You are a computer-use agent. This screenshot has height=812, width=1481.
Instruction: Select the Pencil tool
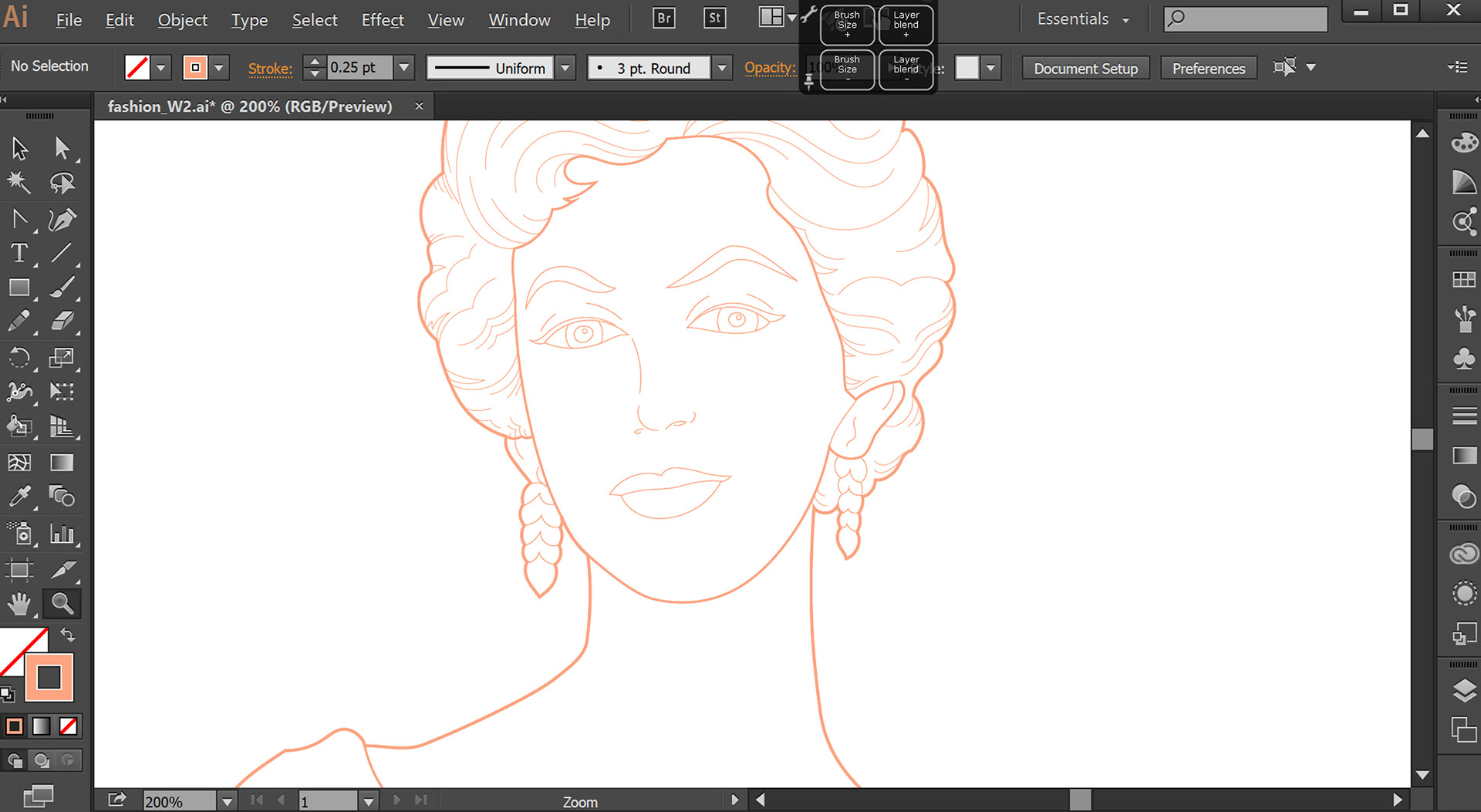tap(19, 321)
